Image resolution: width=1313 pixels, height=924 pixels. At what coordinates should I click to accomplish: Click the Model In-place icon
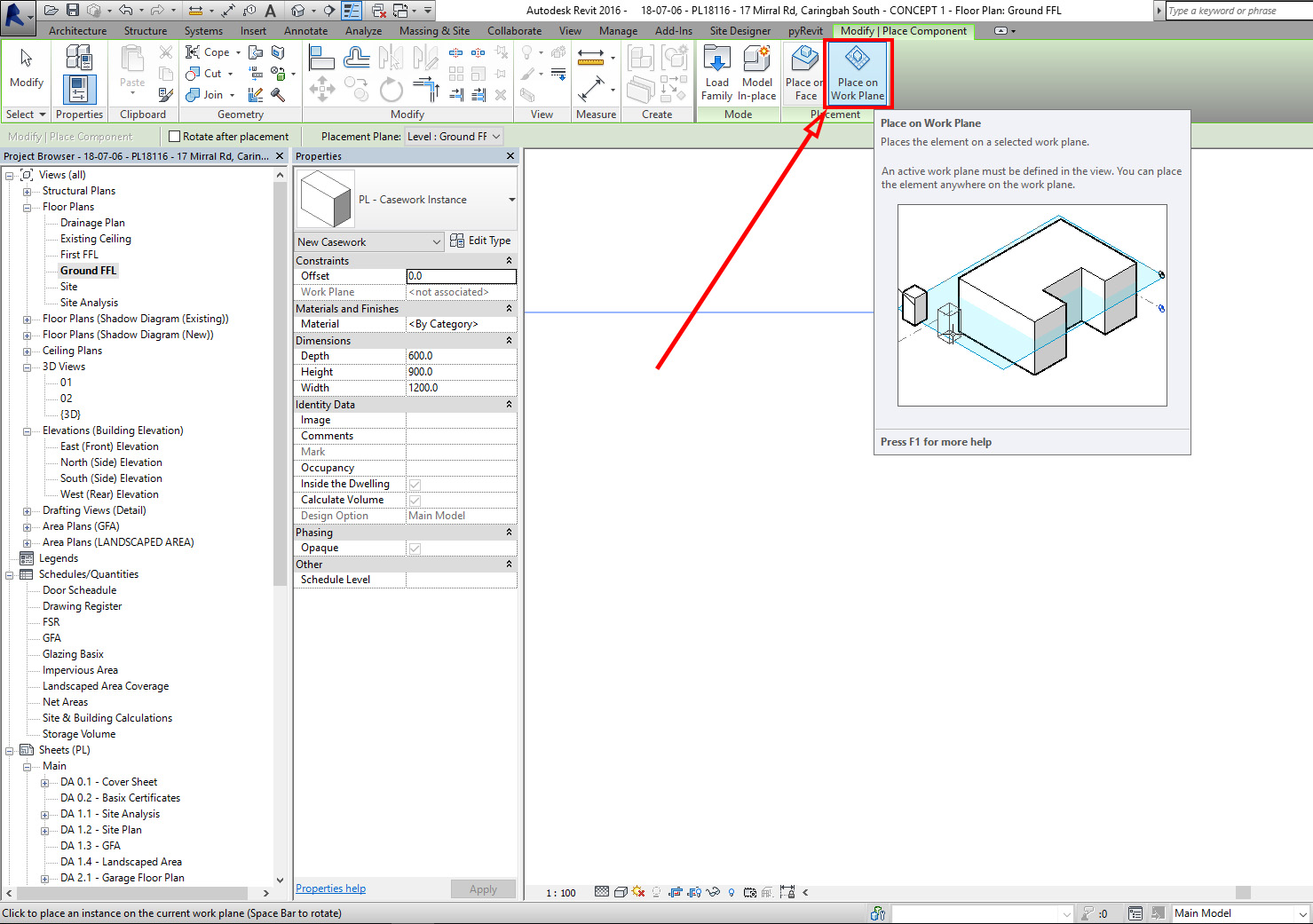click(x=756, y=71)
